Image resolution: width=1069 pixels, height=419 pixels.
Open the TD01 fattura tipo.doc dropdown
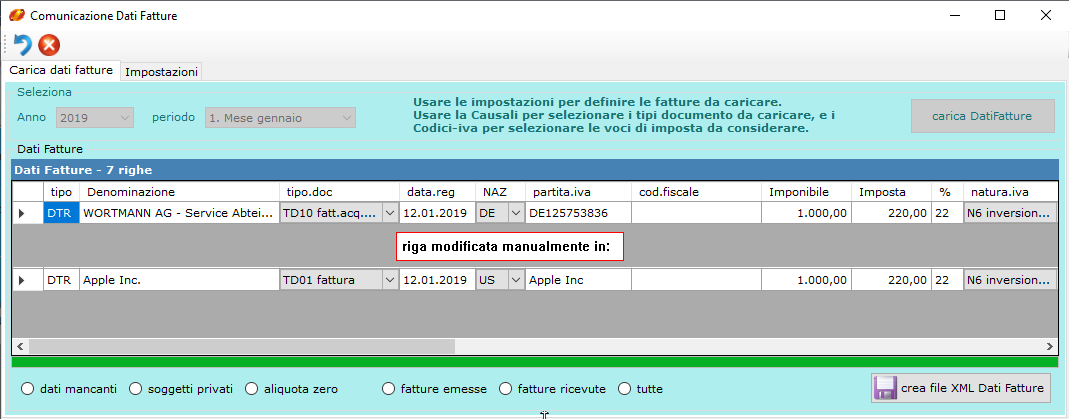389,281
